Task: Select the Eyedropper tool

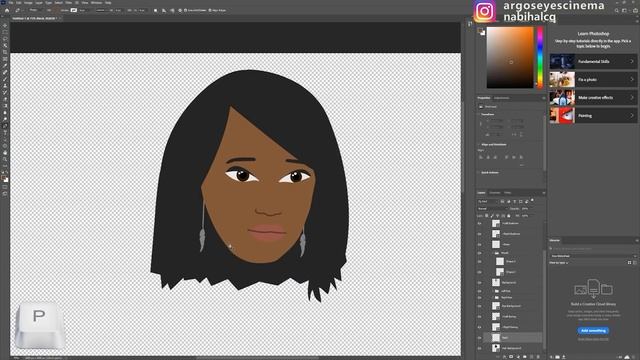Action: (5, 65)
